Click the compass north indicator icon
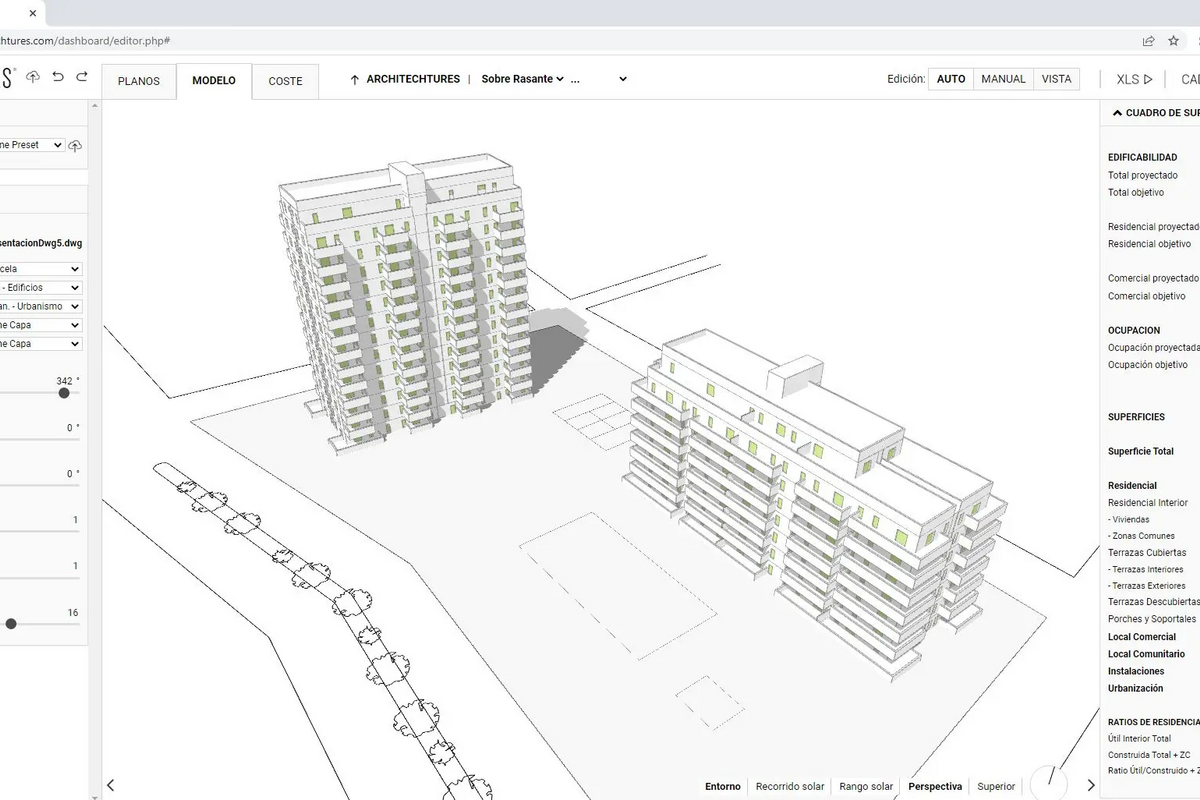Screen dimensions: 1200x800 click(x=1047, y=781)
